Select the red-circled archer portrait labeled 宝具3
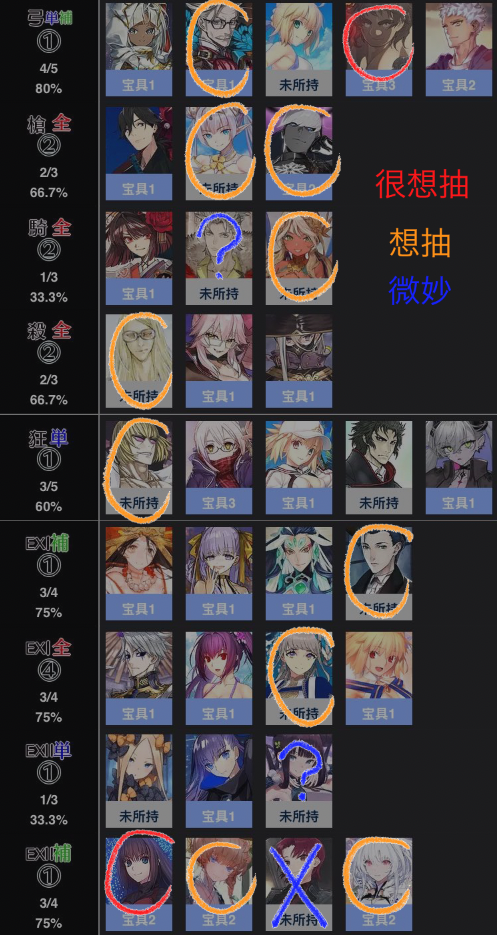This screenshot has width=497, height=935. click(378, 49)
